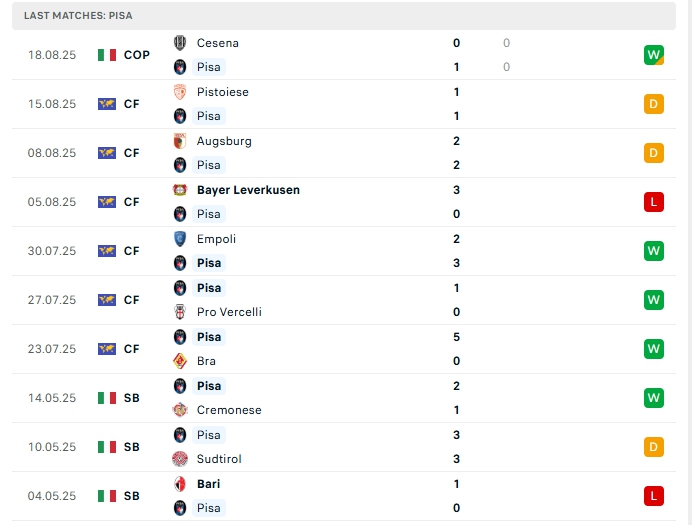Click the SB competition label dated 04.05.25
This screenshot has width=692, height=525.
tap(132, 496)
